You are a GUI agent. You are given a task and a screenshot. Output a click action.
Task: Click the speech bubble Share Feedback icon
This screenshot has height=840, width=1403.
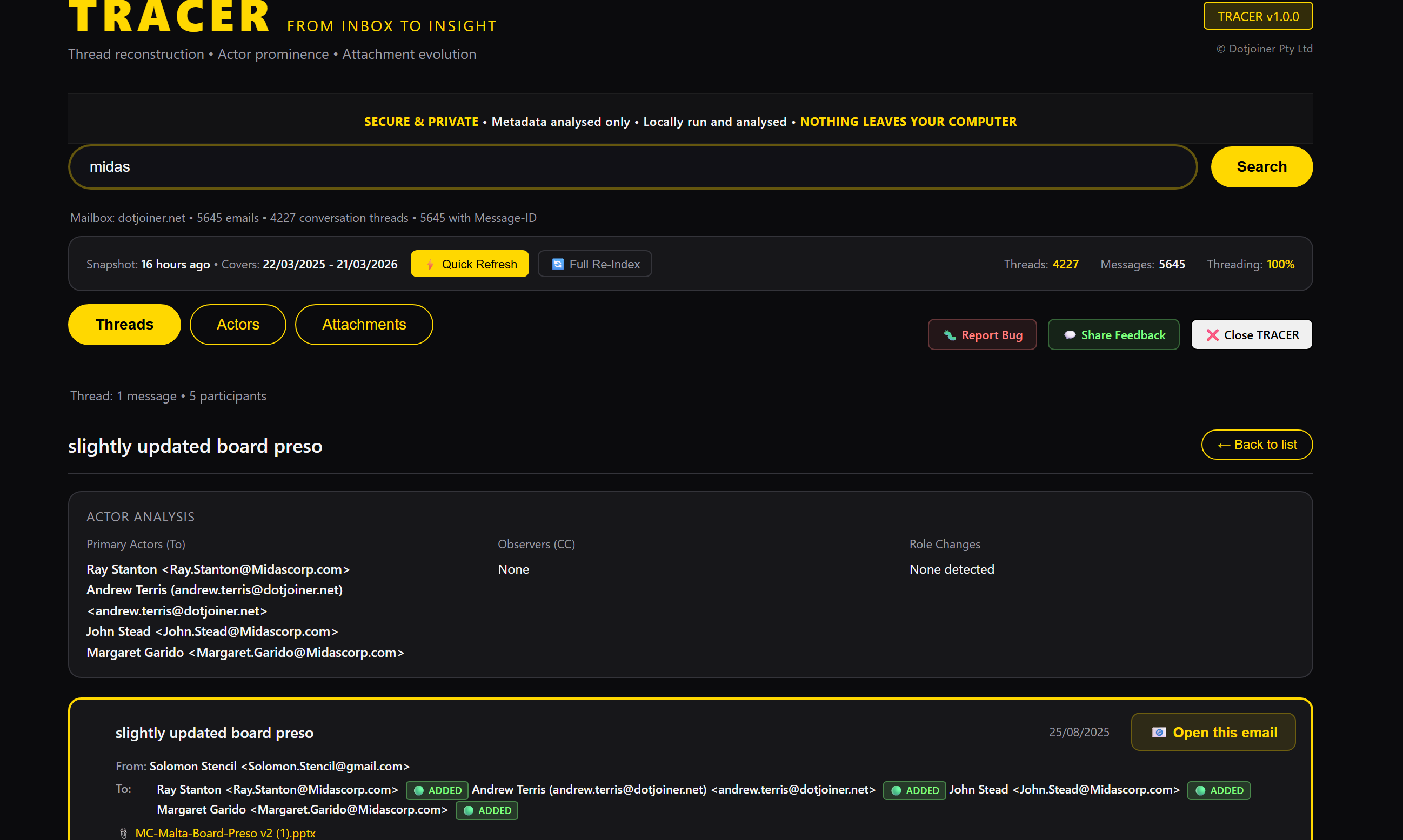click(x=1070, y=335)
